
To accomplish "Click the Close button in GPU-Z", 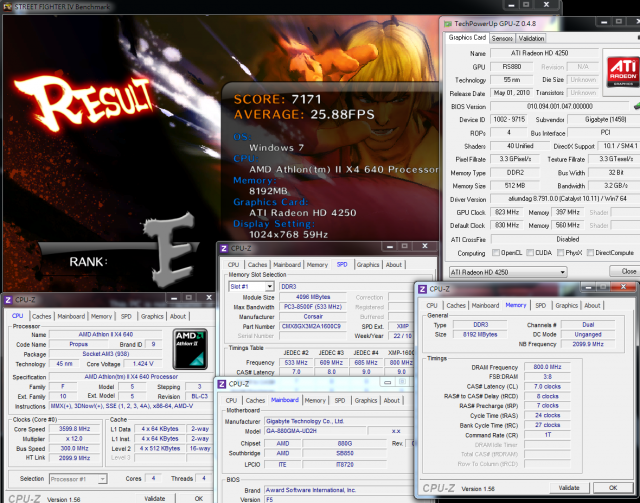I will pos(626,271).
